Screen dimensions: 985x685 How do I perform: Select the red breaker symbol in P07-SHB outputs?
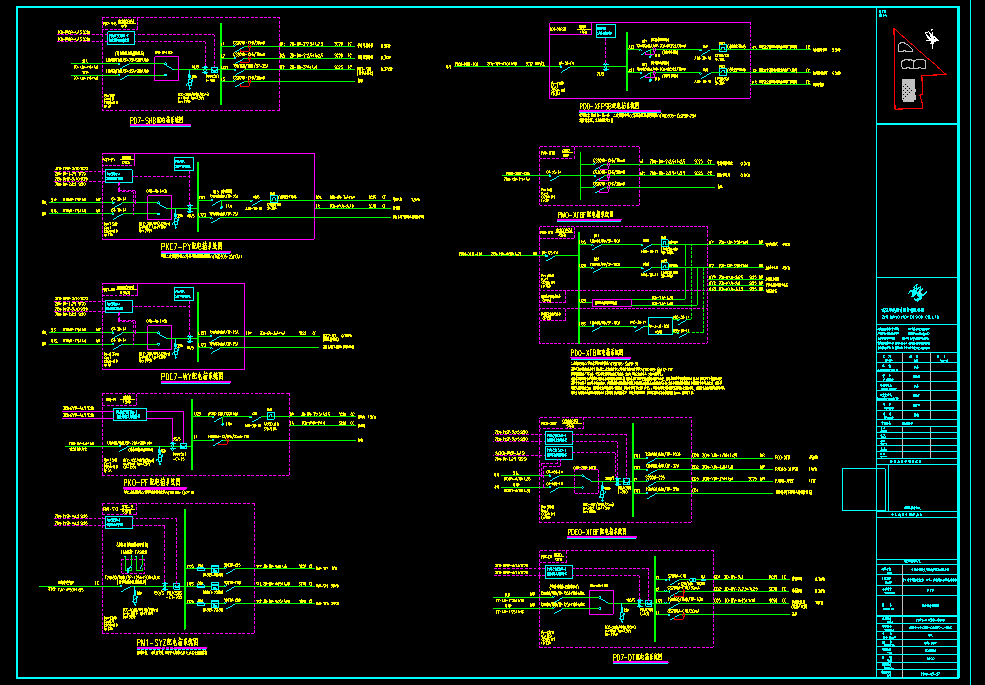click(x=243, y=84)
